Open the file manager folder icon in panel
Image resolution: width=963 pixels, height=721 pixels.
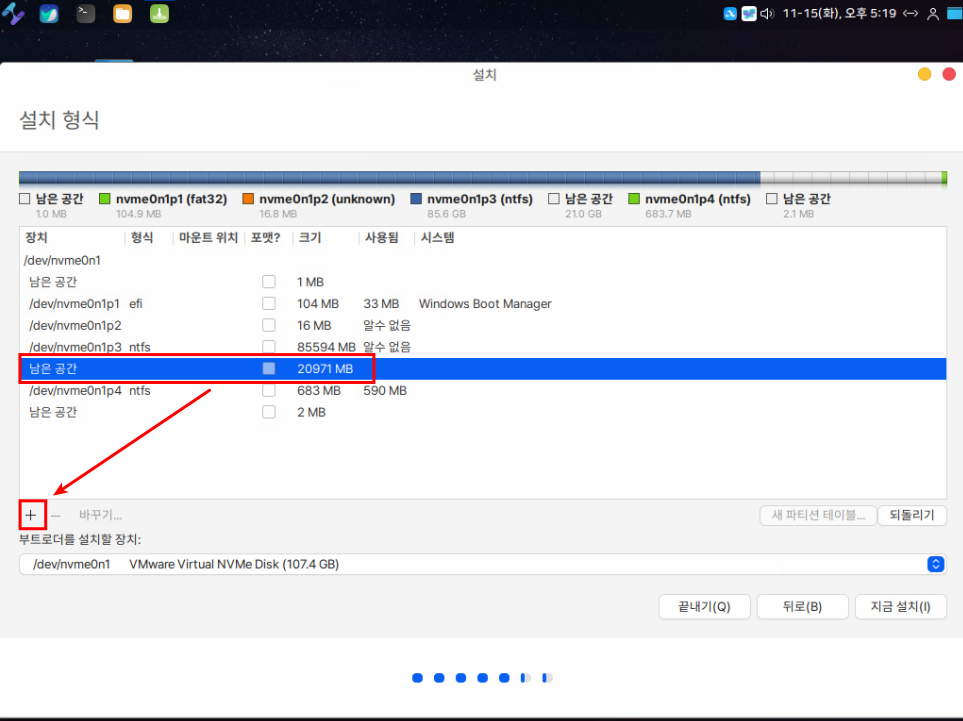pos(122,14)
